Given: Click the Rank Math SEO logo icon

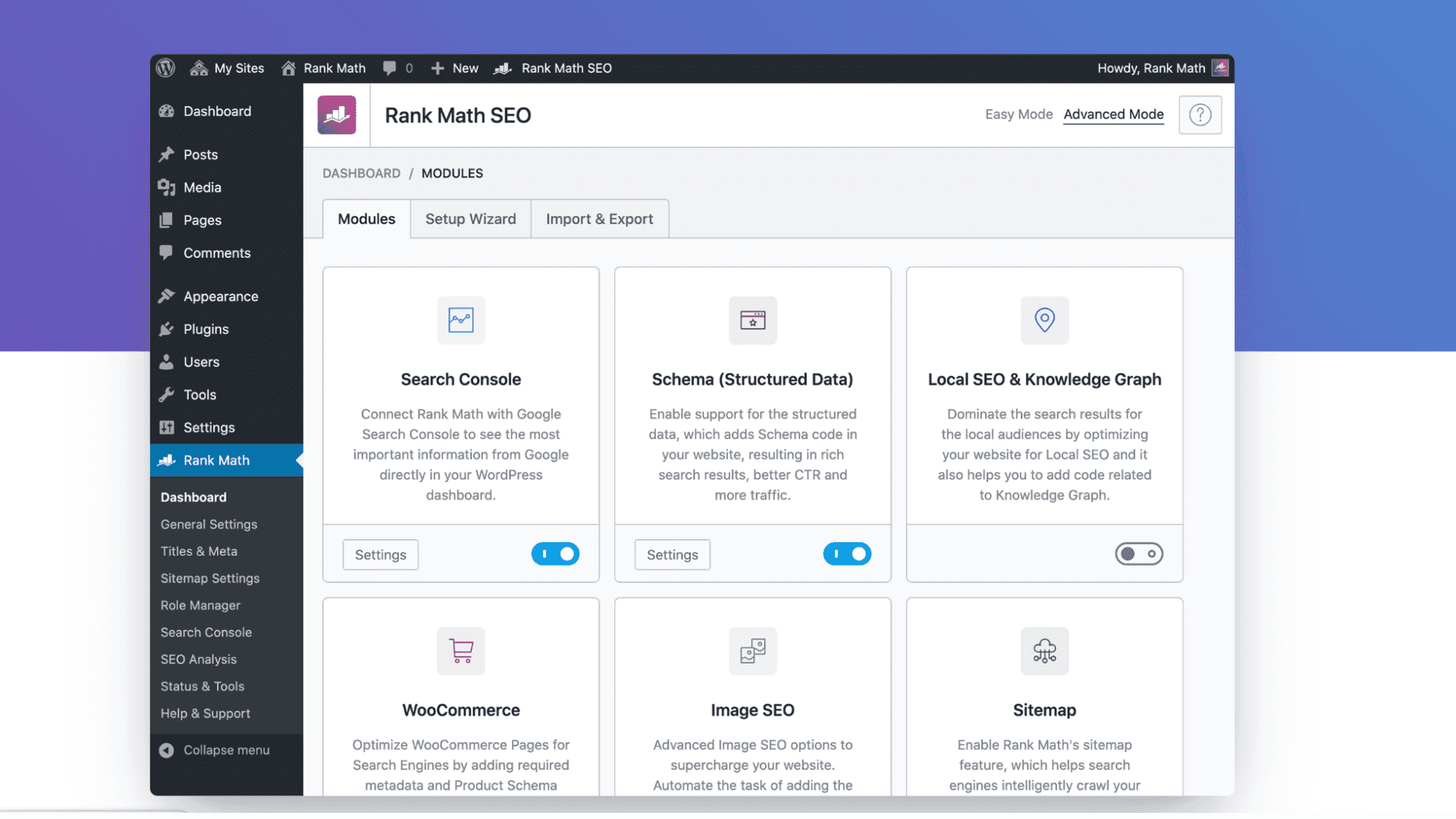Looking at the screenshot, I should (x=337, y=115).
